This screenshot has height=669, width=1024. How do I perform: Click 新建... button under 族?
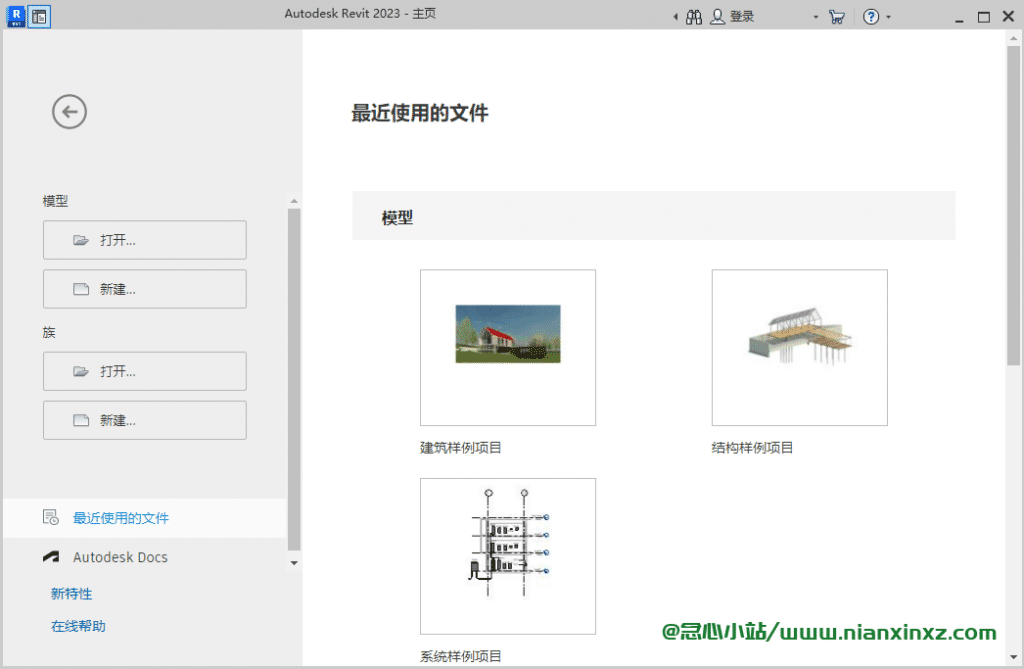pos(145,420)
